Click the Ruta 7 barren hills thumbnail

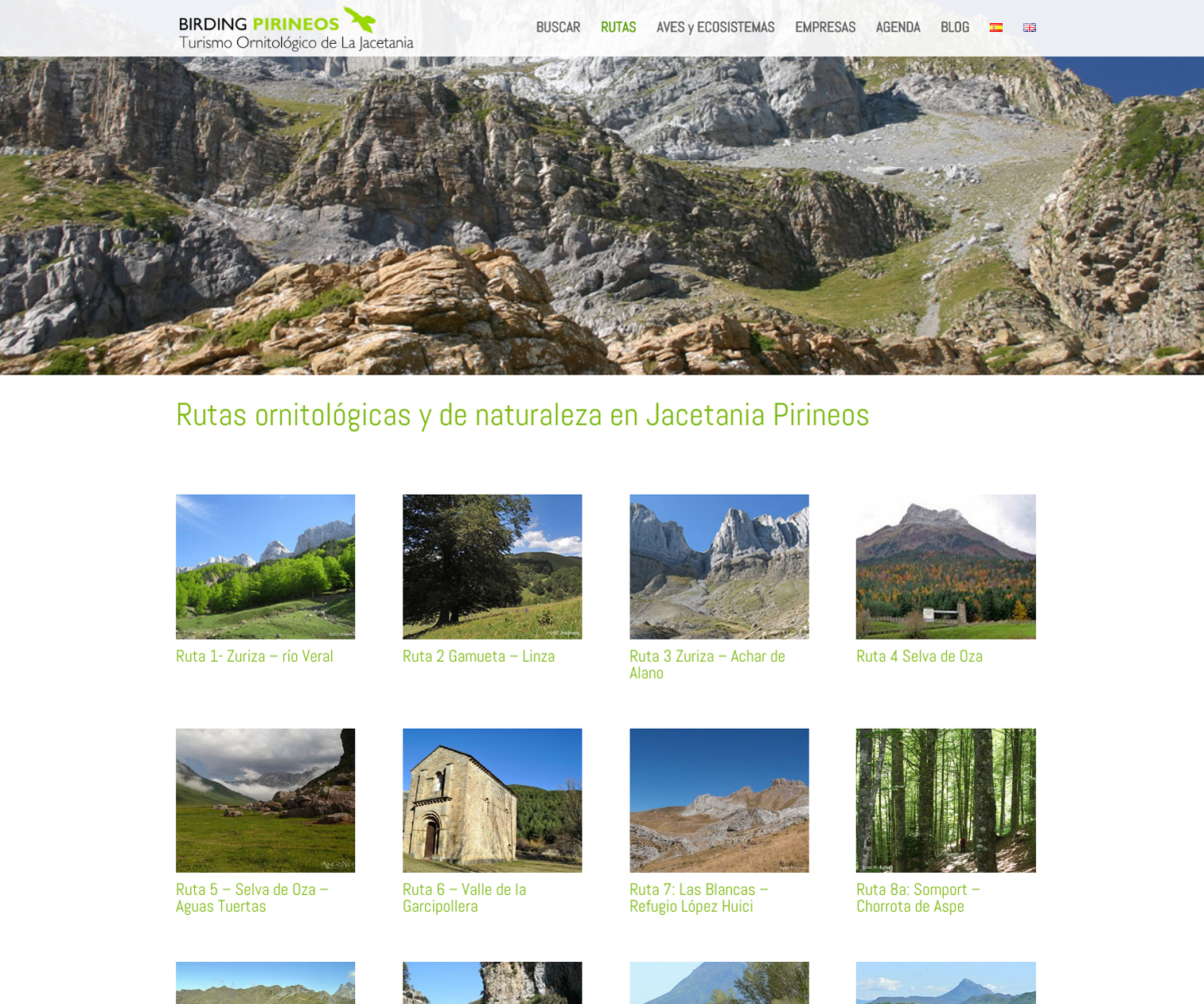point(719,800)
